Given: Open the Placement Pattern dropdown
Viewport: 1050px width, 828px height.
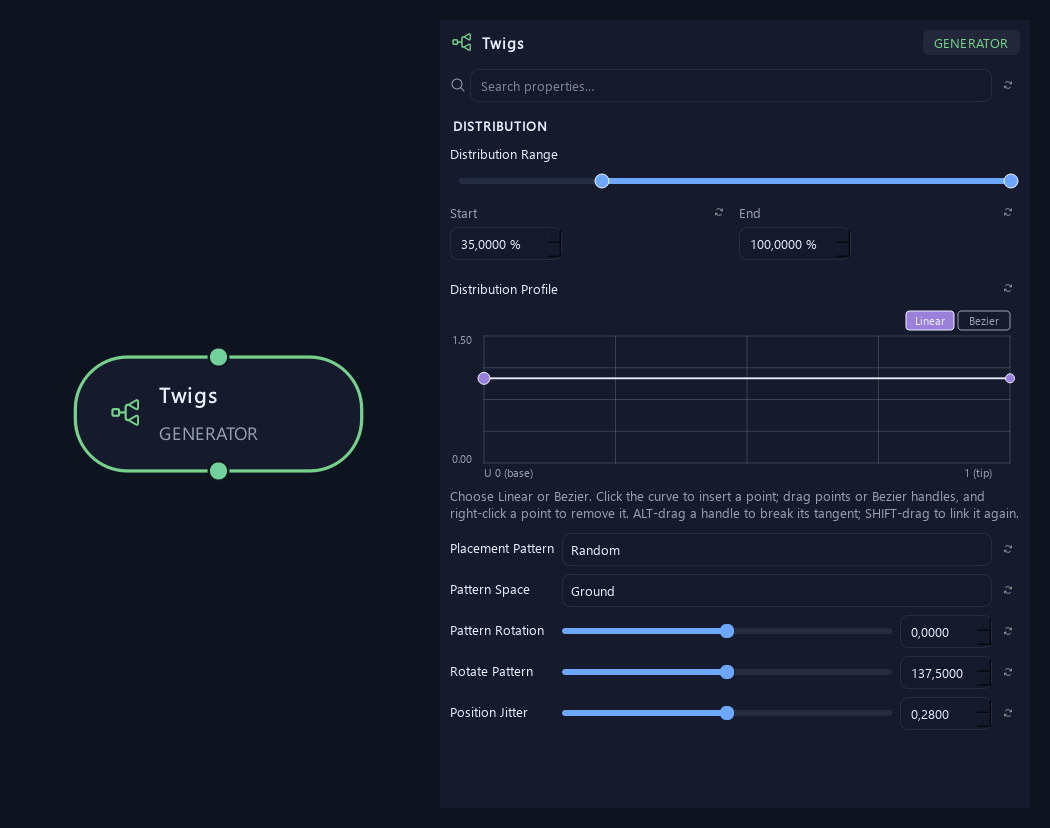Looking at the screenshot, I should pyautogui.click(x=777, y=550).
